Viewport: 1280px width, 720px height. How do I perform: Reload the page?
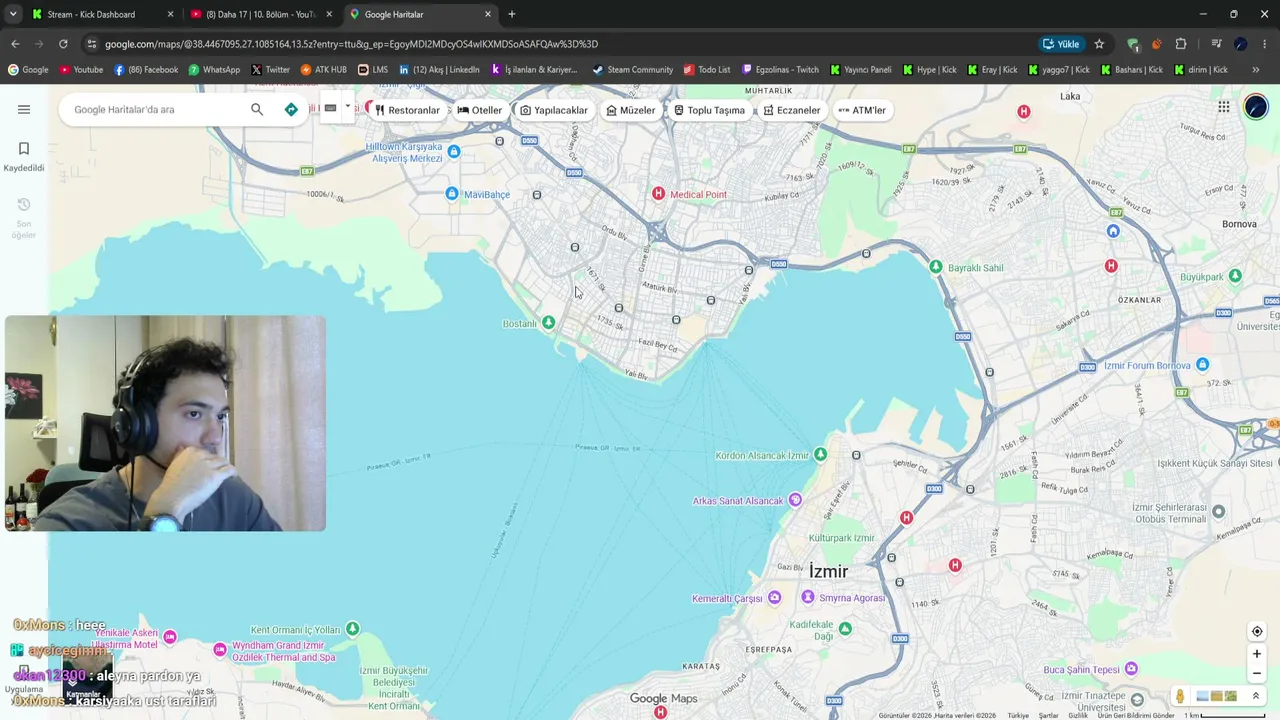(63, 44)
